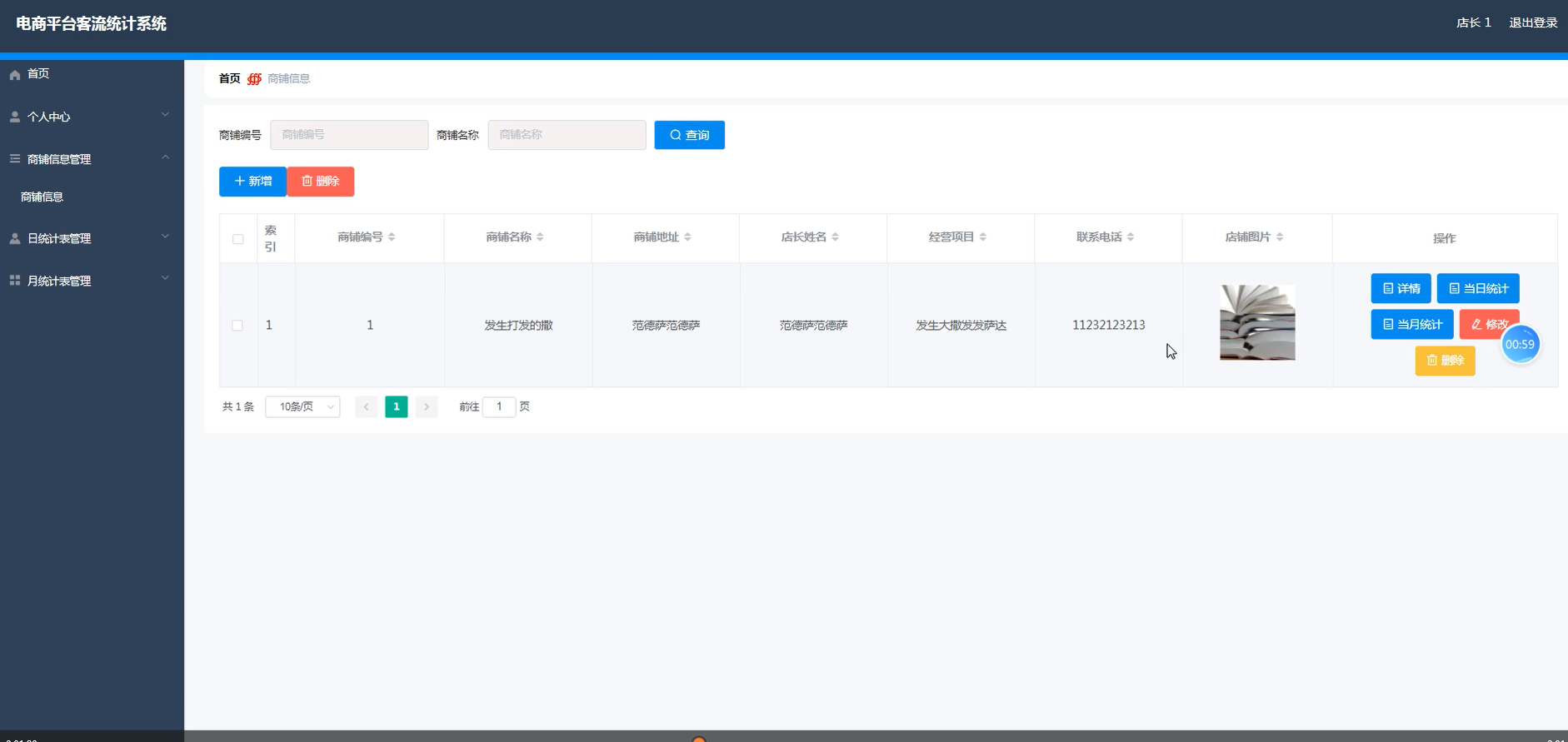
Task: Sort 商铺地址 column using its sort arrows
Action: [x=687, y=237]
